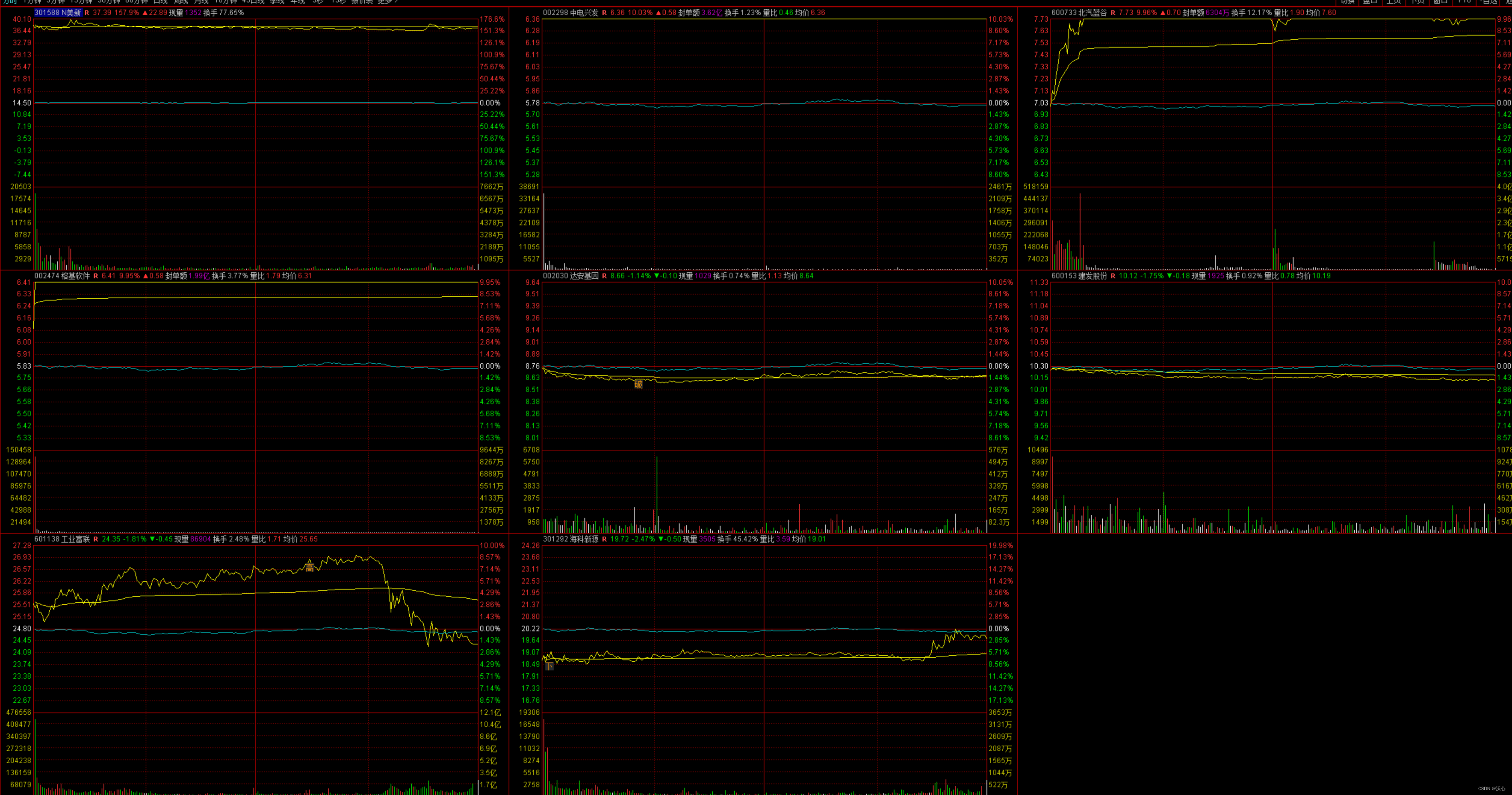Image resolution: width=1512 pixels, height=795 pixels.
Task: Select stock title 601138 工业富联
Action: click(62, 539)
